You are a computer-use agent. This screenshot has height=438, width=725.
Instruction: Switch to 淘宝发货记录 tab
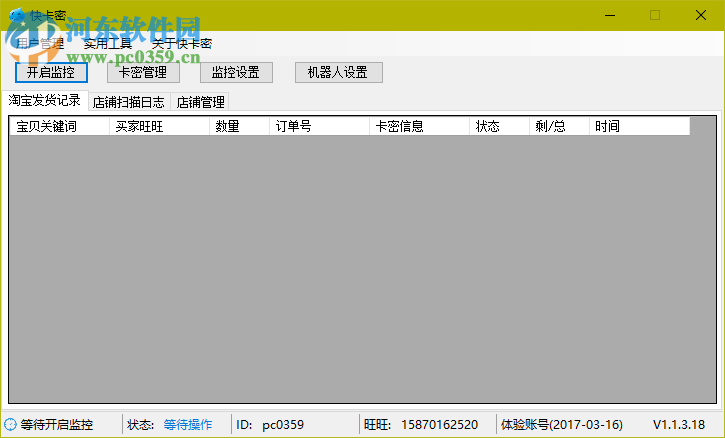44,100
